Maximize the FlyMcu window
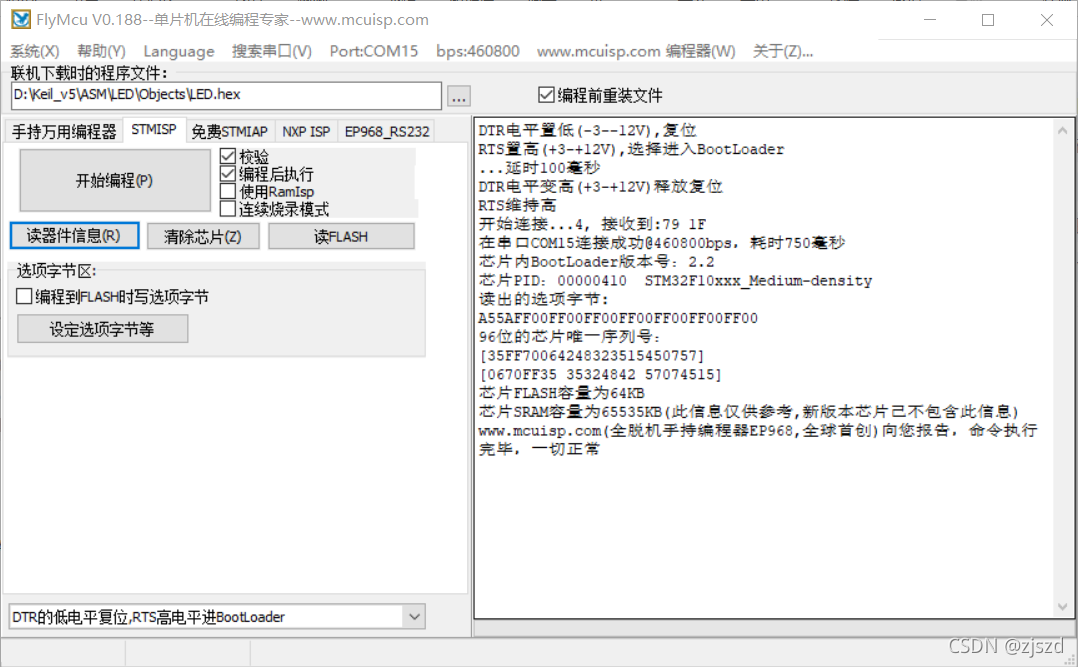This screenshot has width=1078, height=667. coord(988,20)
